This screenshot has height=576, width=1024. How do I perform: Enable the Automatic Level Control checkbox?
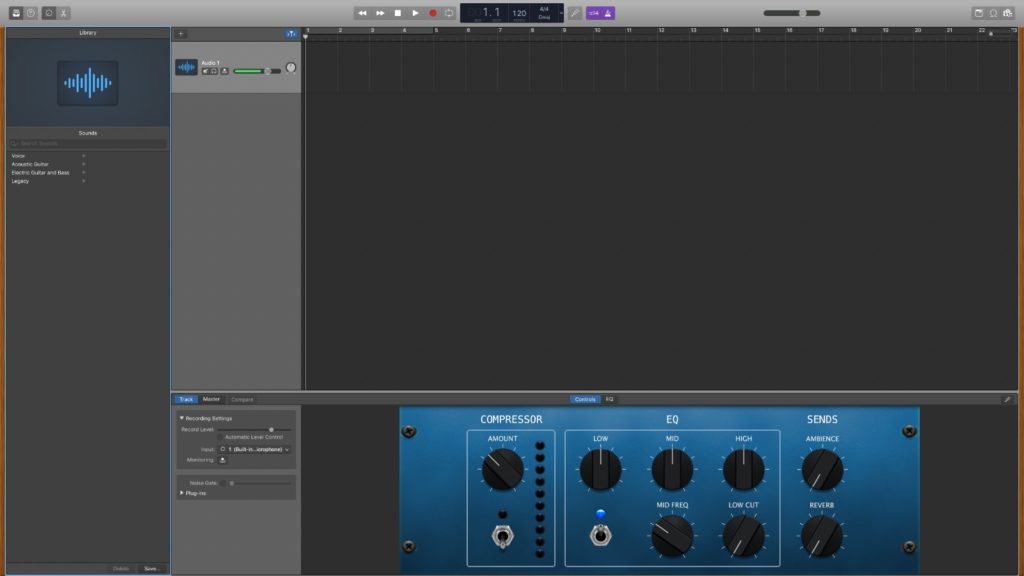pyautogui.click(x=220, y=437)
